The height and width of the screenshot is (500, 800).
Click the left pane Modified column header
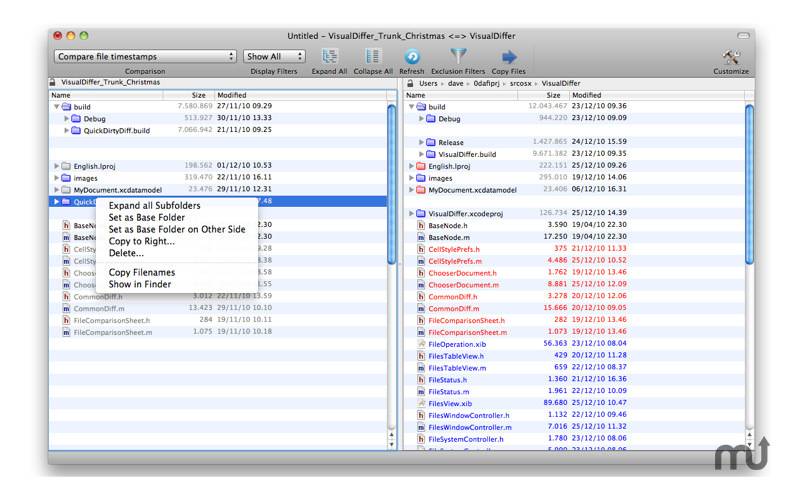[301, 95]
